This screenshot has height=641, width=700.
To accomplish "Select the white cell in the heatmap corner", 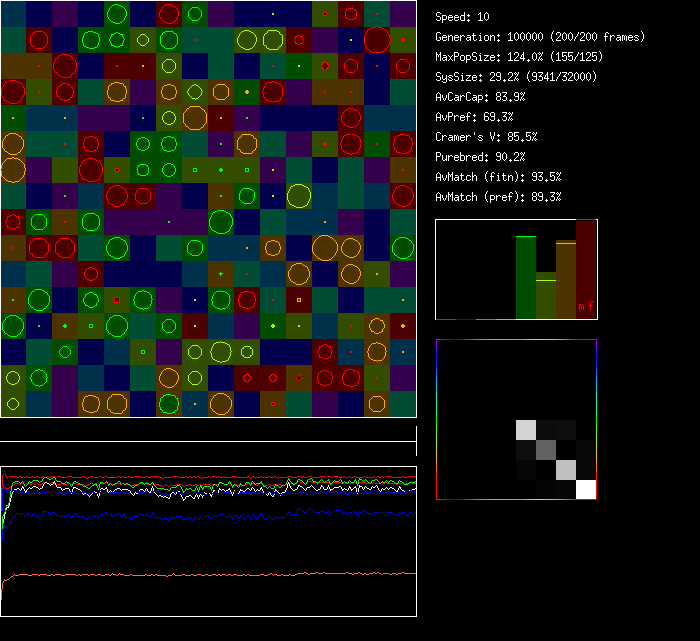I will tap(586, 489).
